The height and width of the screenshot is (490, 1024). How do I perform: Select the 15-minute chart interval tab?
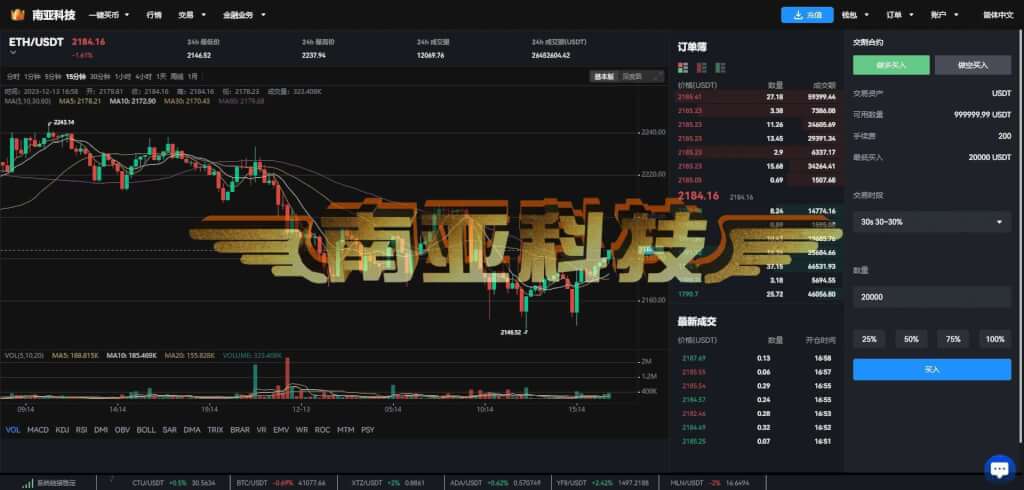coord(76,76)
